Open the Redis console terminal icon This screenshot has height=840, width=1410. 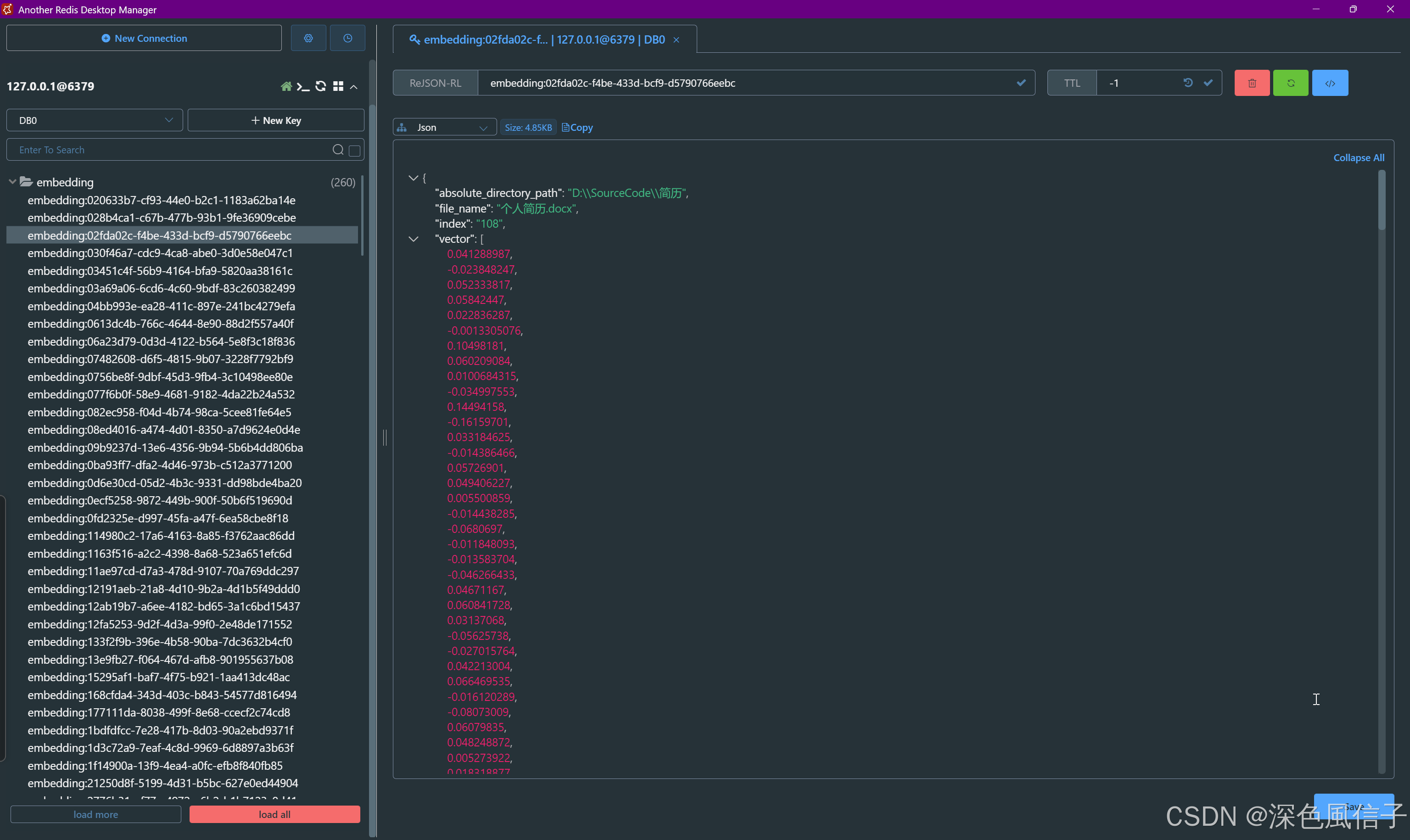point(303,86)
